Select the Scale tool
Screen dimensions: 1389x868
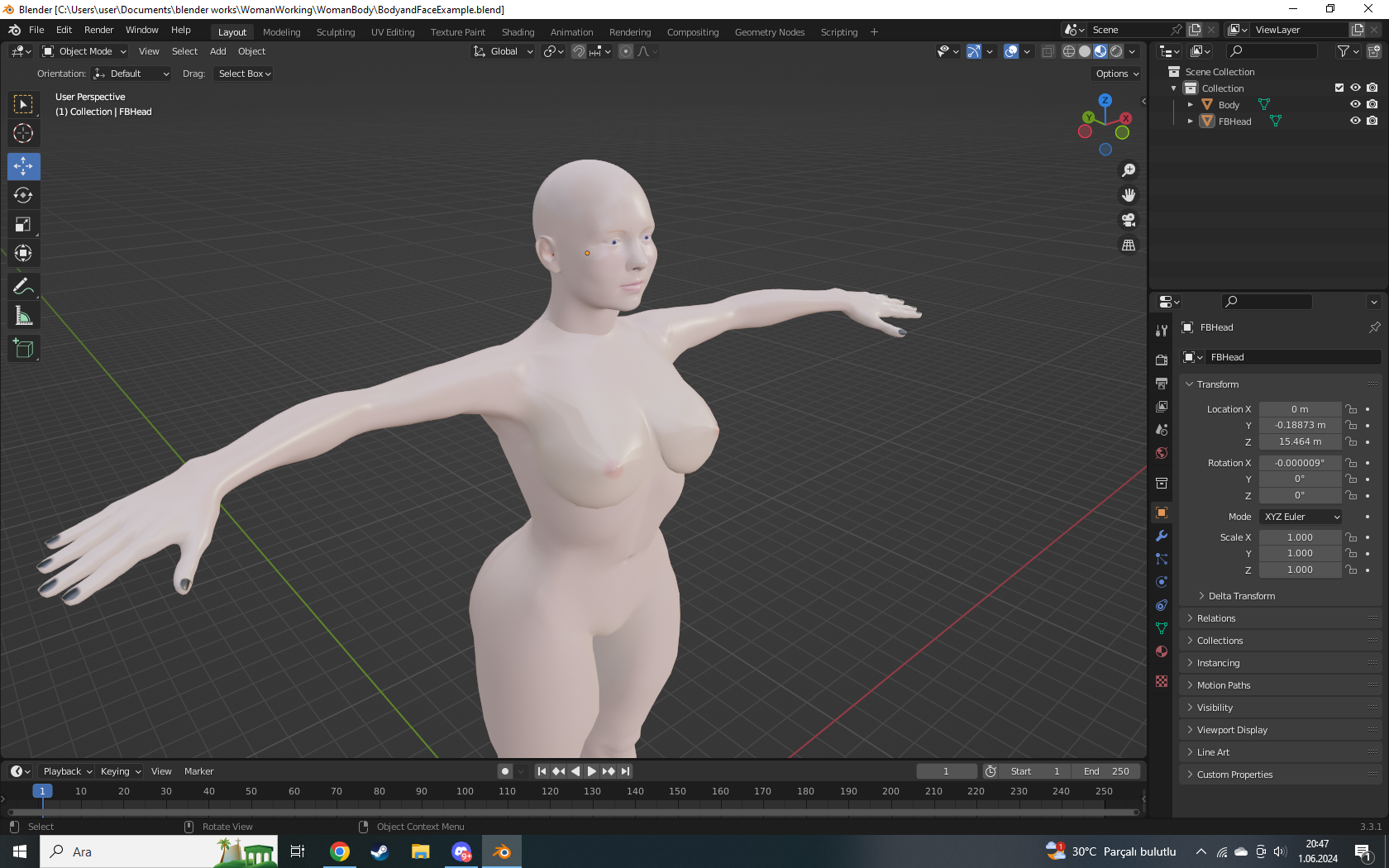pos(23,224)
